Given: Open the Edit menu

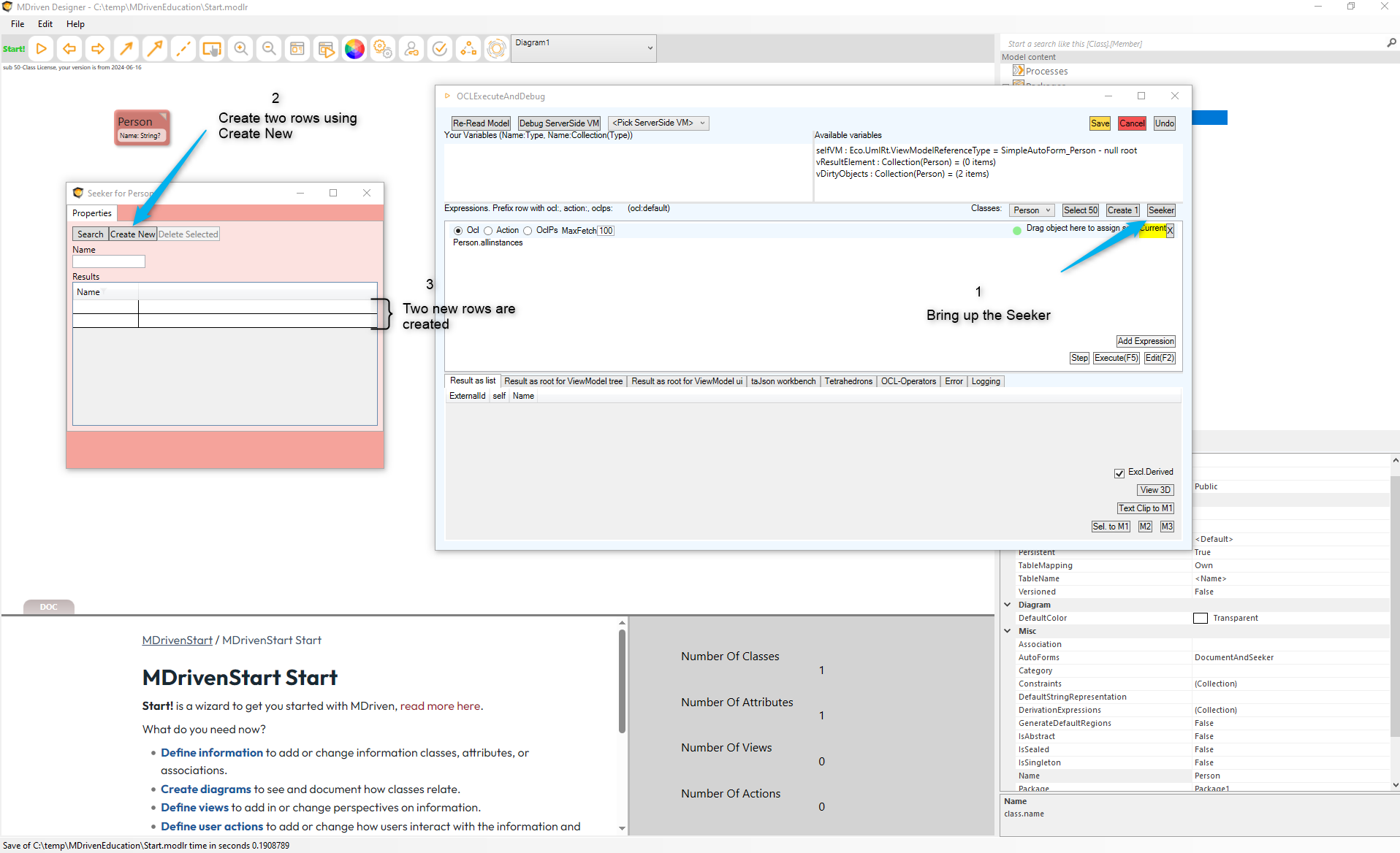Looking at the screenshot, I should pyautogui.click(x=45, y=24).
